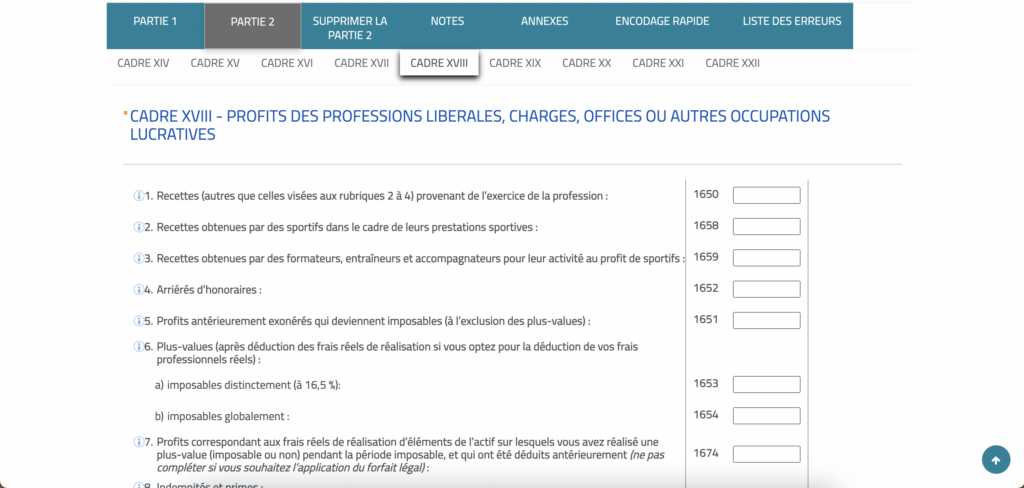
Task: Click SUPPRIMER LA PARTIE 2
Action: click(x=350, y=28)
